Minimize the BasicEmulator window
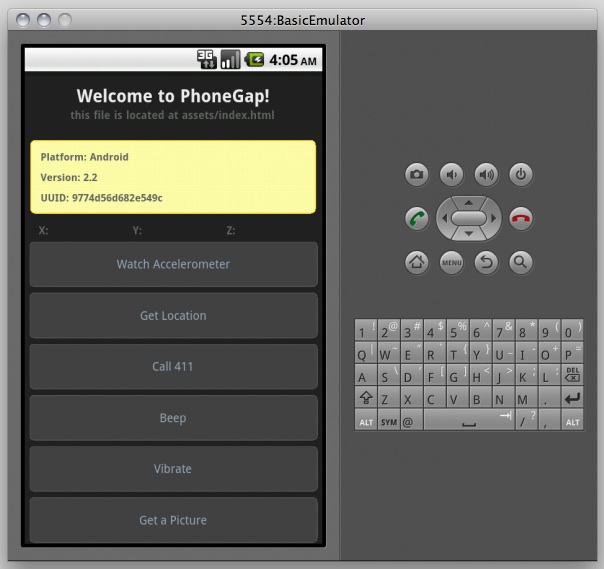The width and height of the screenshot is (604, 569). 44,20
